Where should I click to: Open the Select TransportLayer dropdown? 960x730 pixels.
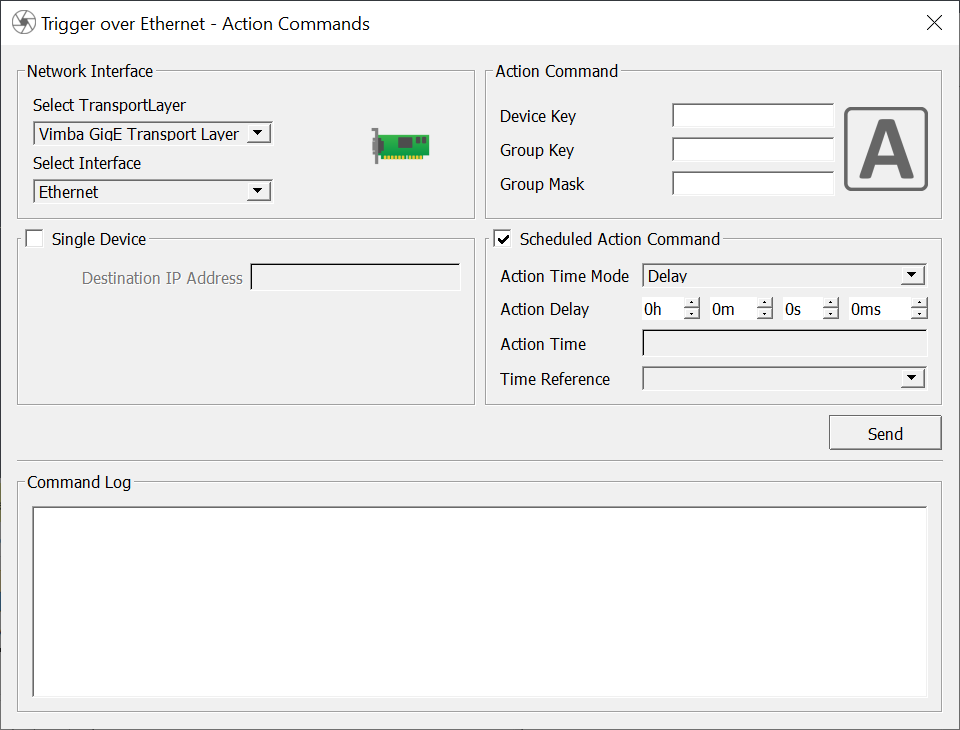[x=258, y=133]
